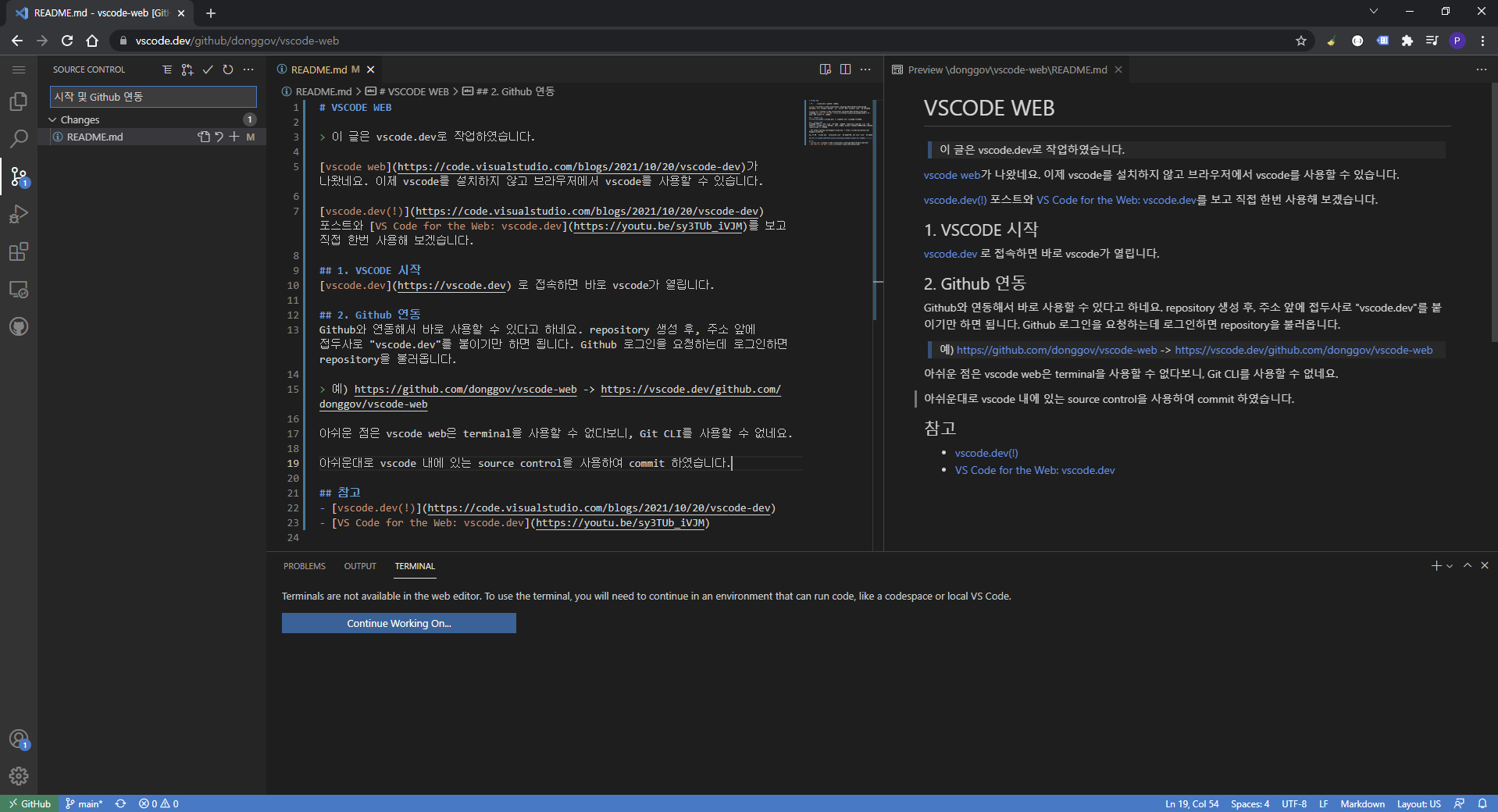Toggle the hamburger application menu
This screenshot has height=812, width=1498.
19,69
